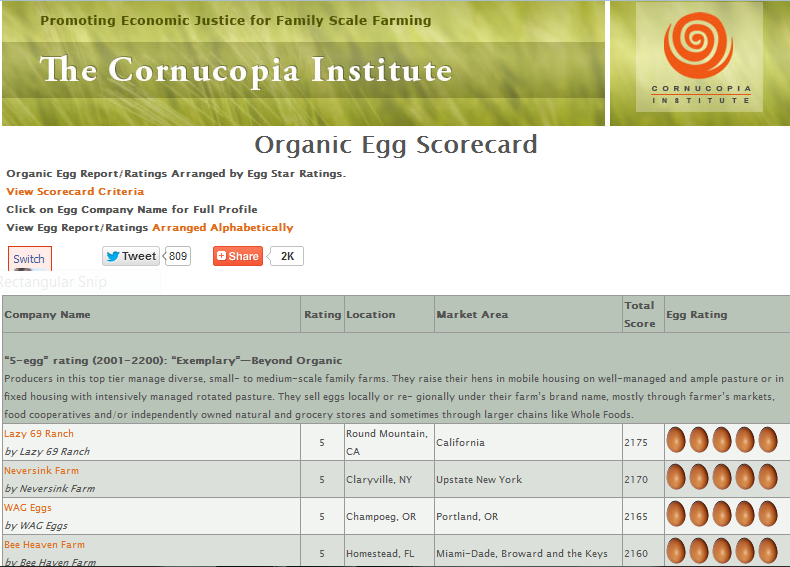The image size is (790, 567).
Task: Open the Lazy 69 Ranch company profile
Action: coord(39,434)
